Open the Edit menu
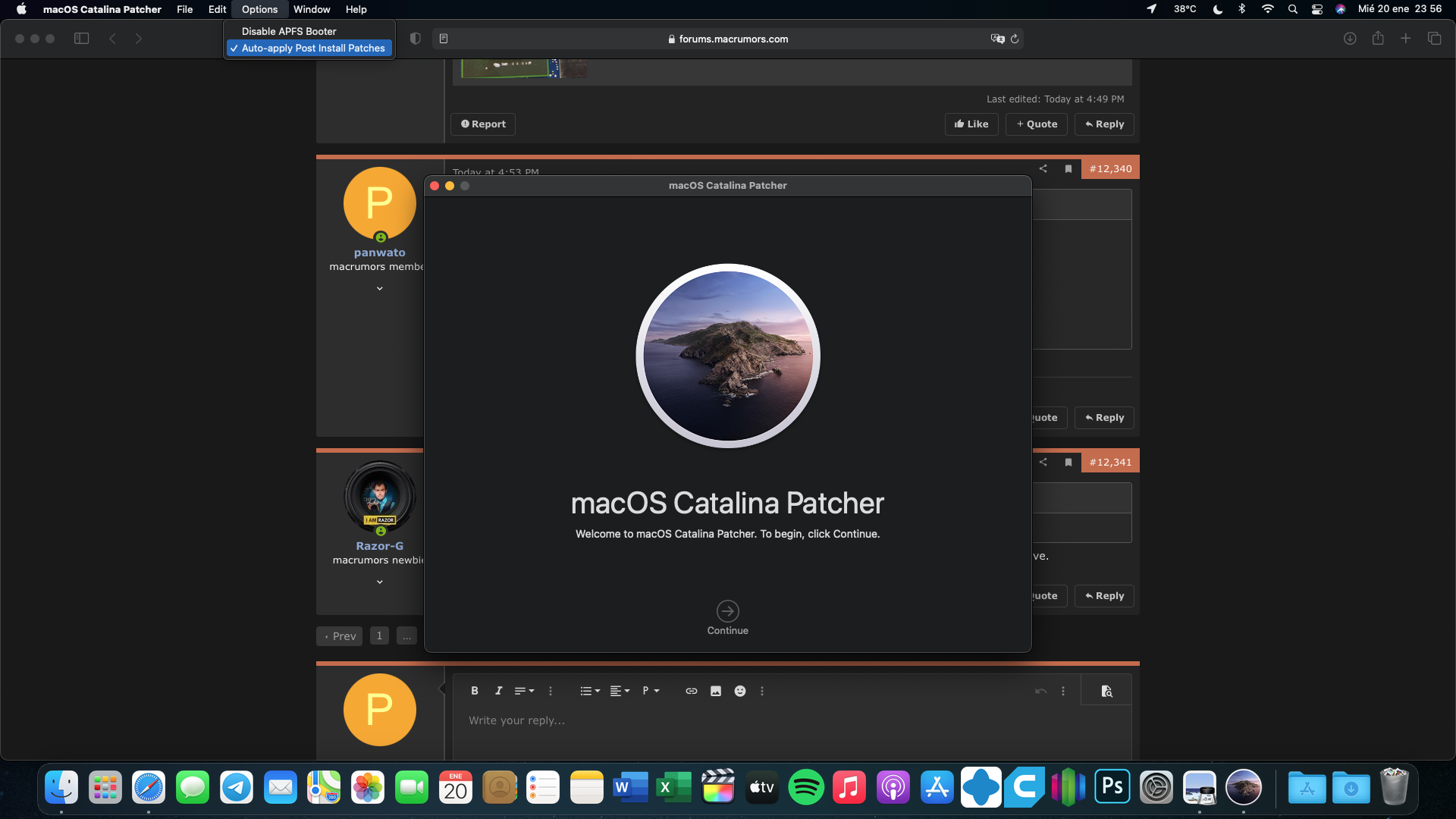The width and height of the screenshot is (1456, 819). [x=217, y=9]
